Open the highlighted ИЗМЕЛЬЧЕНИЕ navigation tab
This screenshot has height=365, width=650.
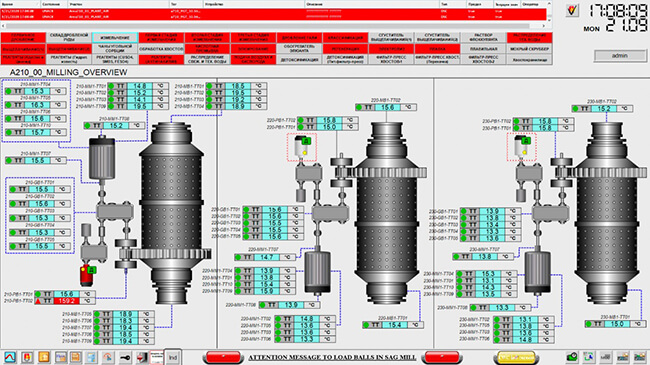point(115,38)
